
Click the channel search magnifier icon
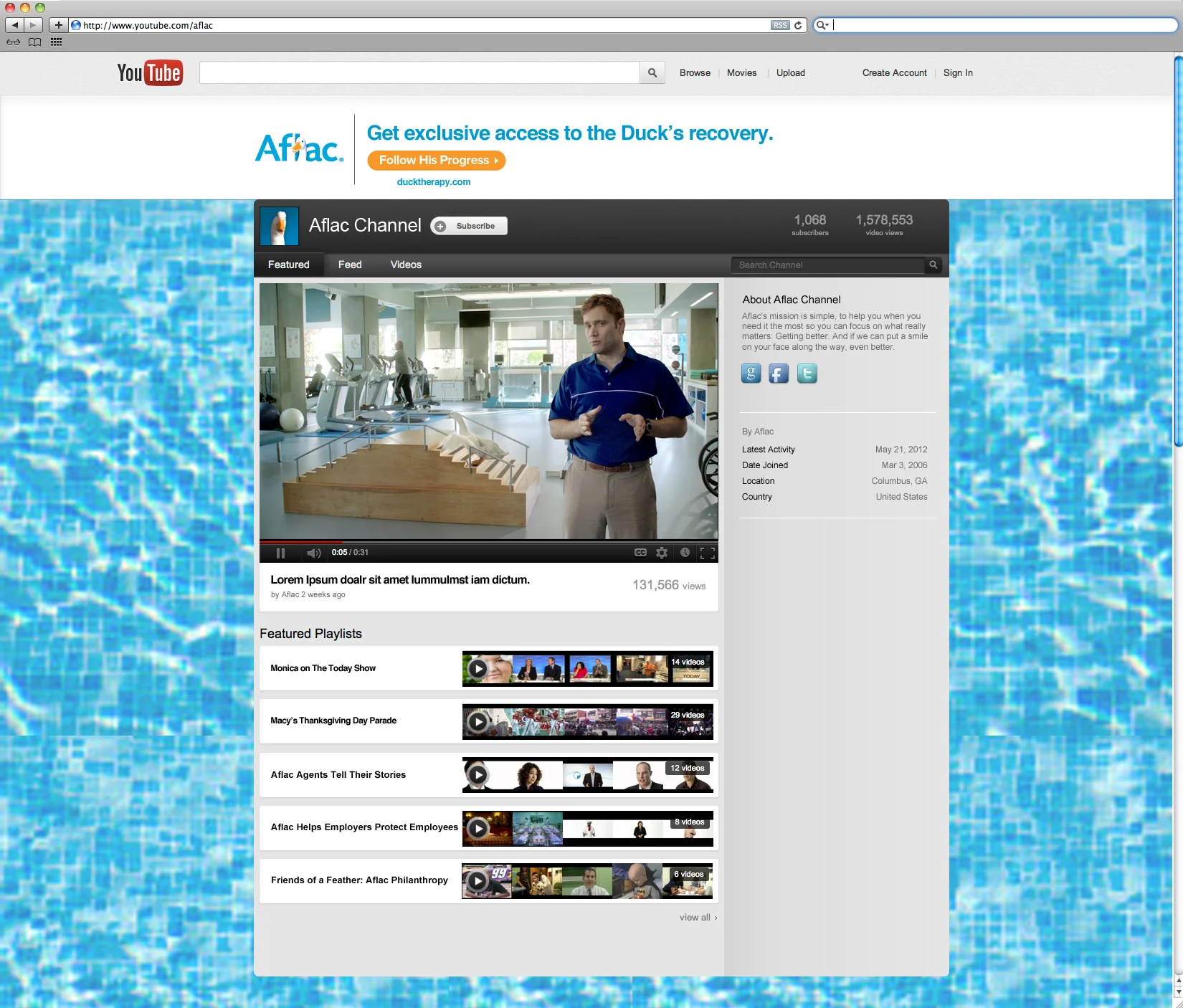(933, 265)
